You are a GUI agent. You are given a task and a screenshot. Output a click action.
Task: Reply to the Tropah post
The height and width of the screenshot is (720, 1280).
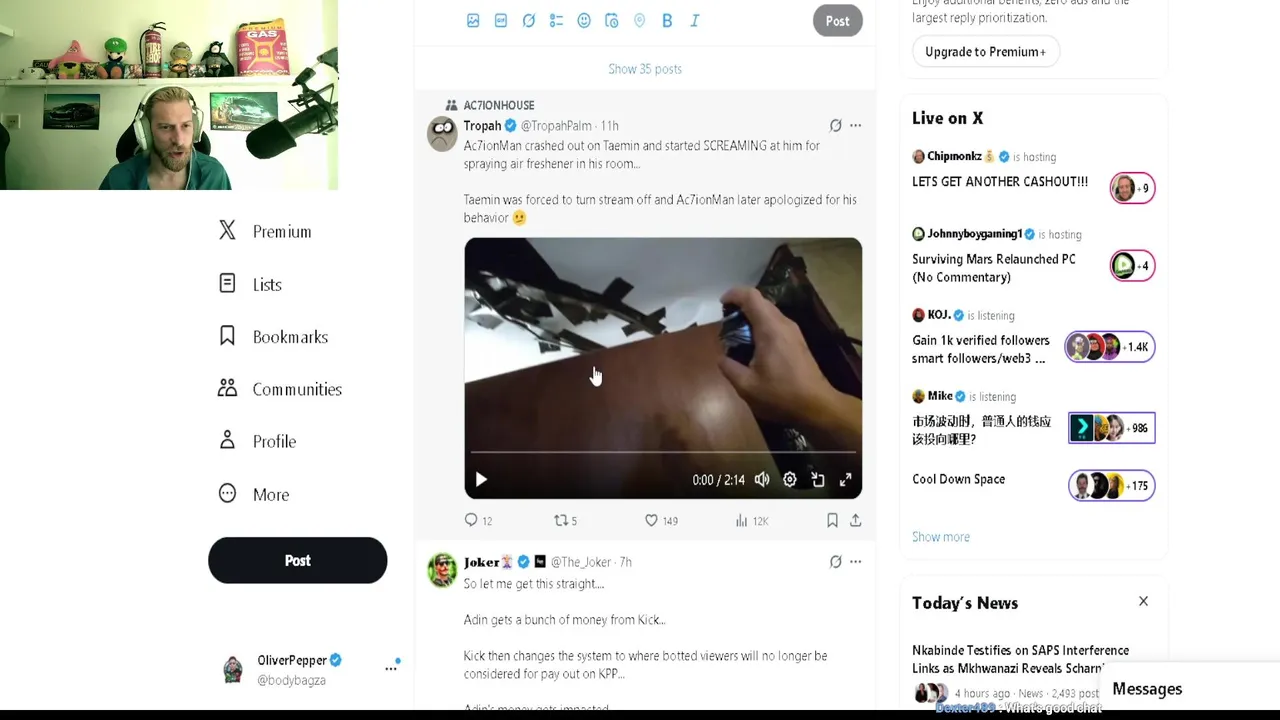478,520
